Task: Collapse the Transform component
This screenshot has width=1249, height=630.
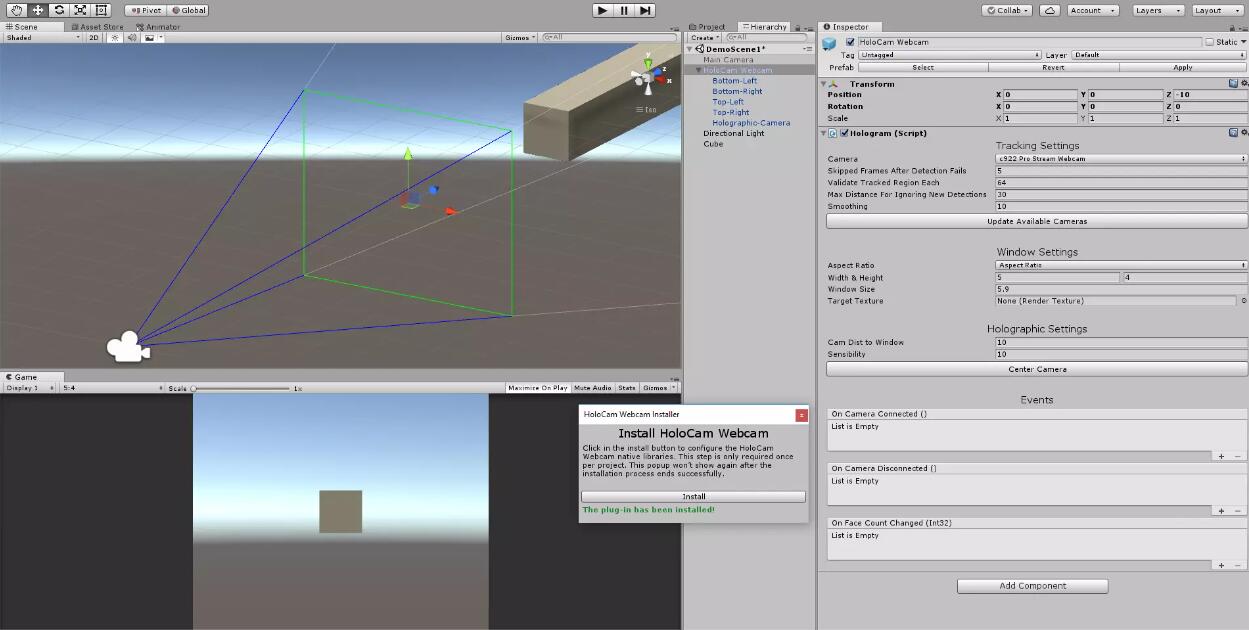Action: (825, 84)
